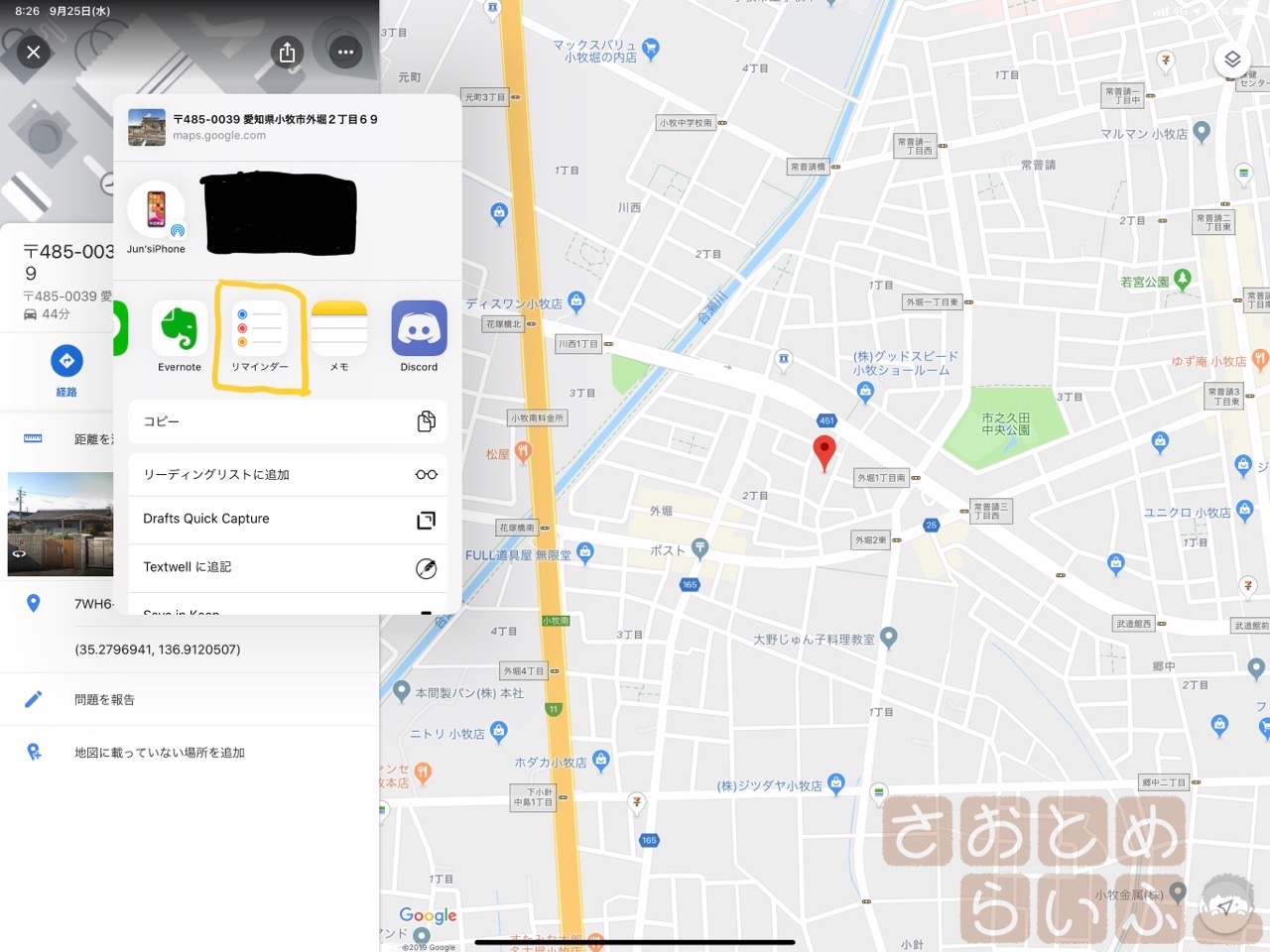This screenshot has height=952, width=1270.
Task: Tap the add-place pin icon
Action: [34, 753]
